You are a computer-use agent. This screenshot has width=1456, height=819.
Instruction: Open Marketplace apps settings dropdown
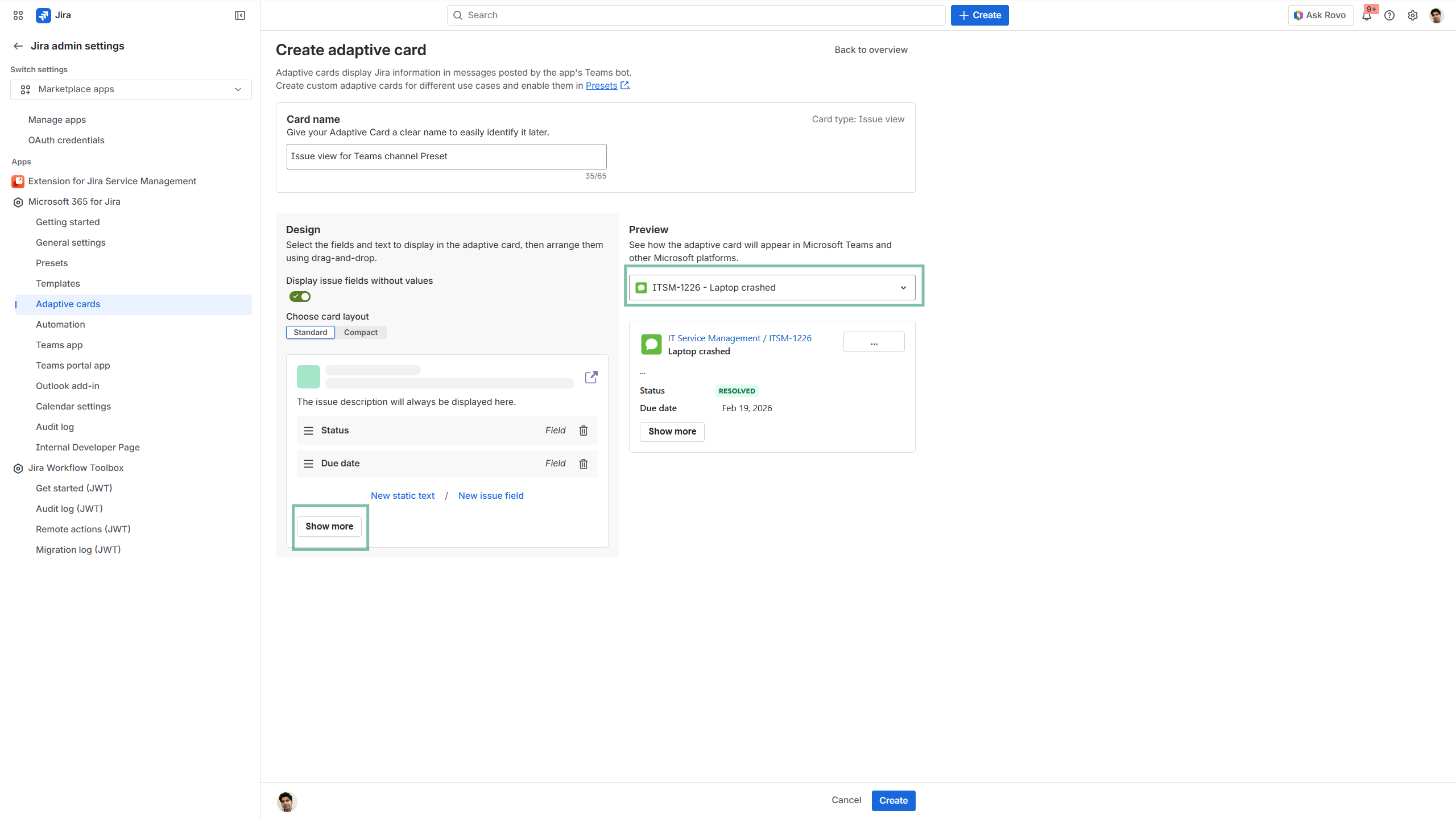click(131, 89)
